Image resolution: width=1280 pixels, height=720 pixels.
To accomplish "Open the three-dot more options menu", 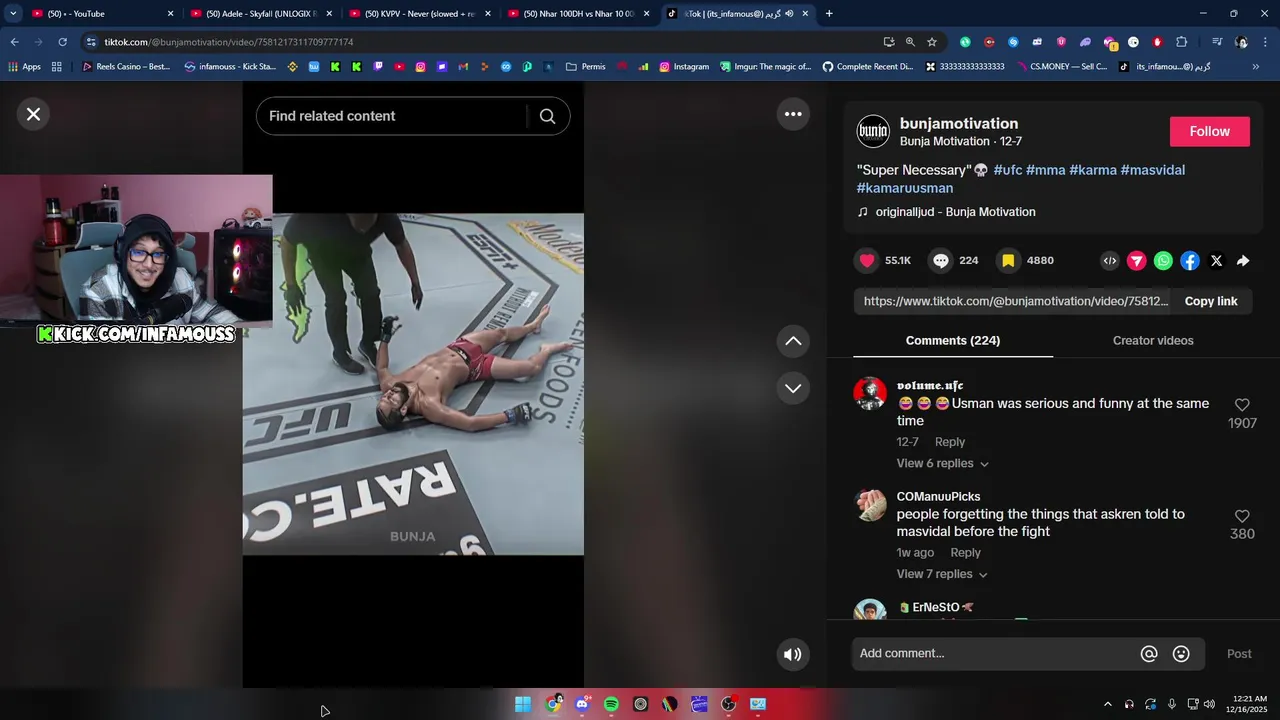I will [x=793, y=114].
